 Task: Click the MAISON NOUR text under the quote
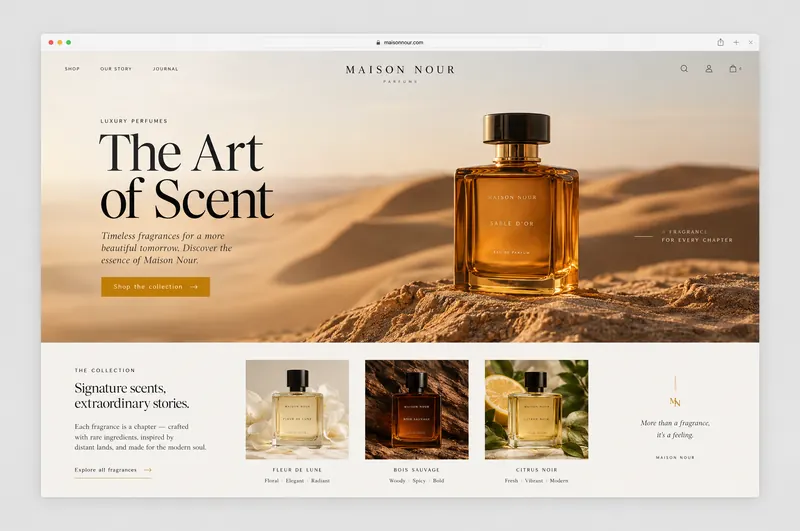pos(675,458)
